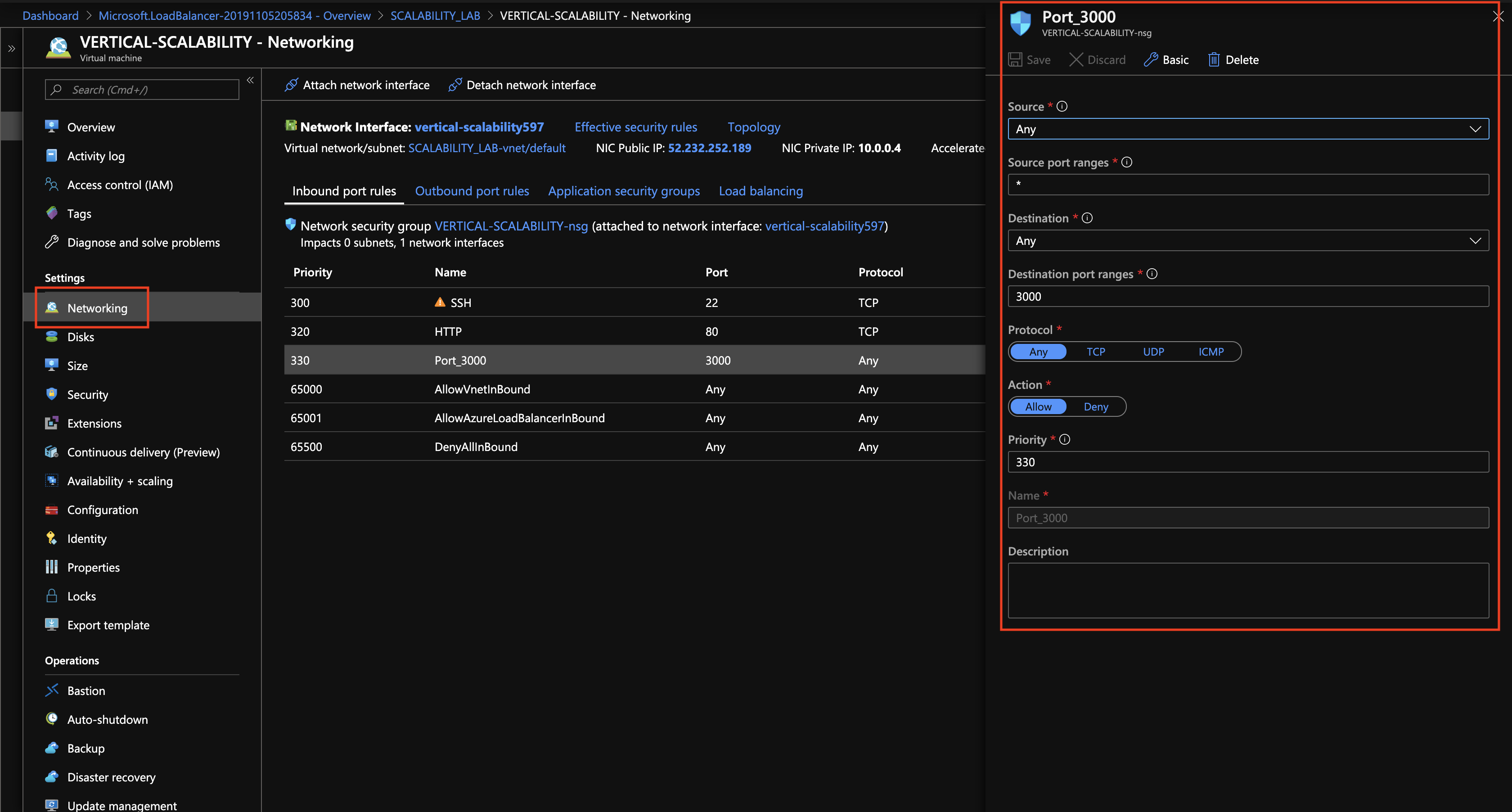Viewport: 1512px width, 812px height.
Task: Click Attach network interface icon
Action: pos(291,85)
